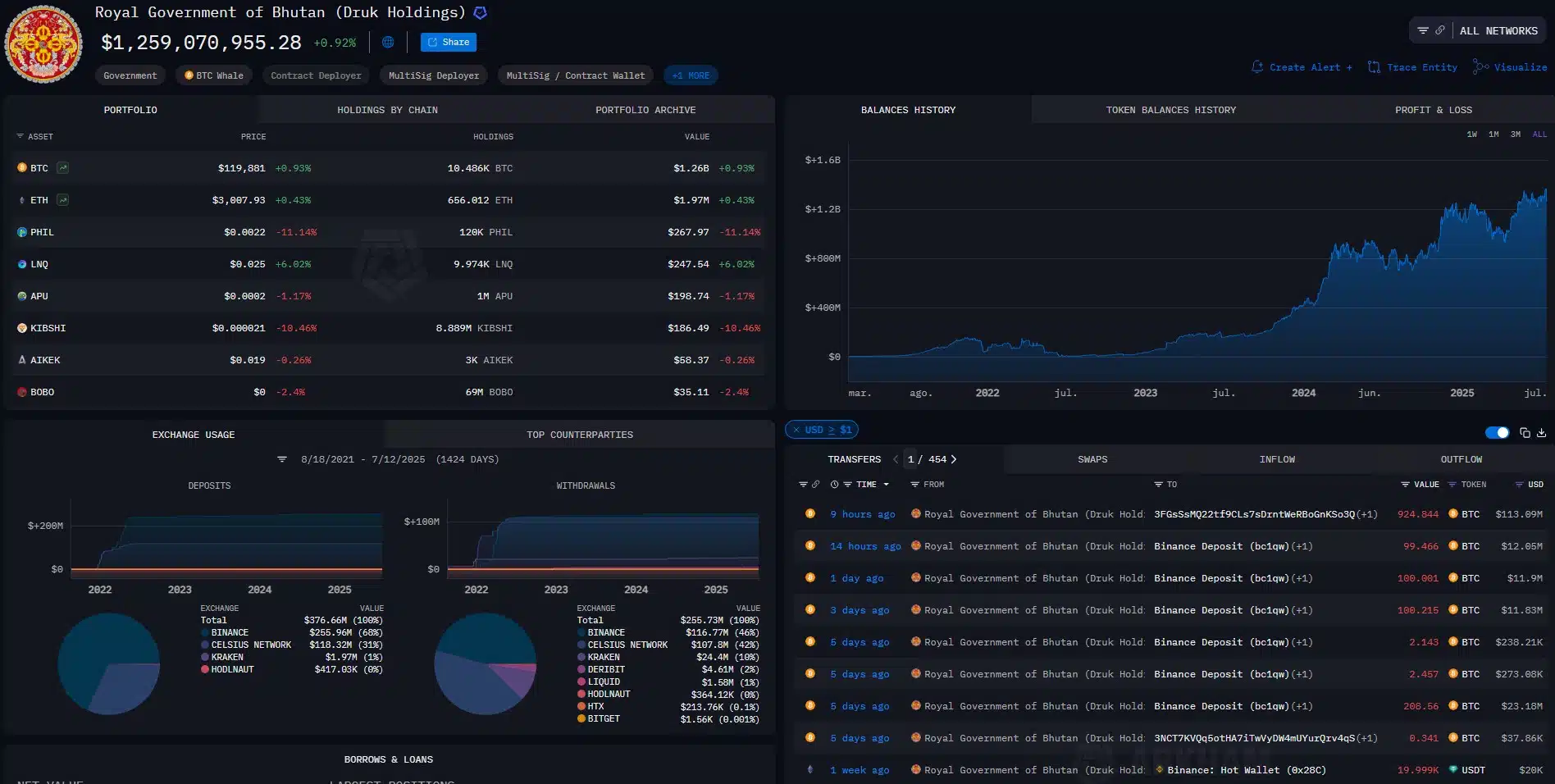The height and width of the screenshot is (784, 1555).
Task: Click the blue Share button
Action: pyautogui.click(x=449, y=42)
